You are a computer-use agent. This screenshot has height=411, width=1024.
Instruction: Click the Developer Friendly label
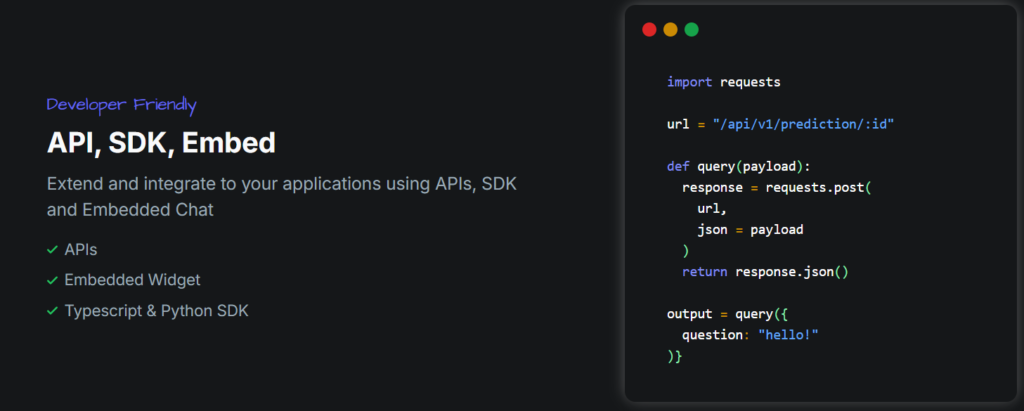[121, 105]
